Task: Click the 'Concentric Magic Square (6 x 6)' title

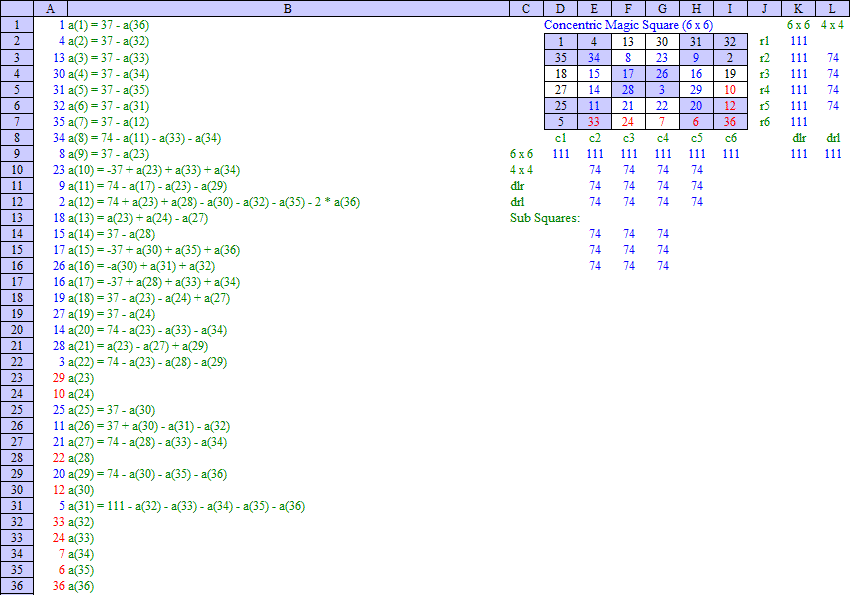Action: [x=628, y=25]
